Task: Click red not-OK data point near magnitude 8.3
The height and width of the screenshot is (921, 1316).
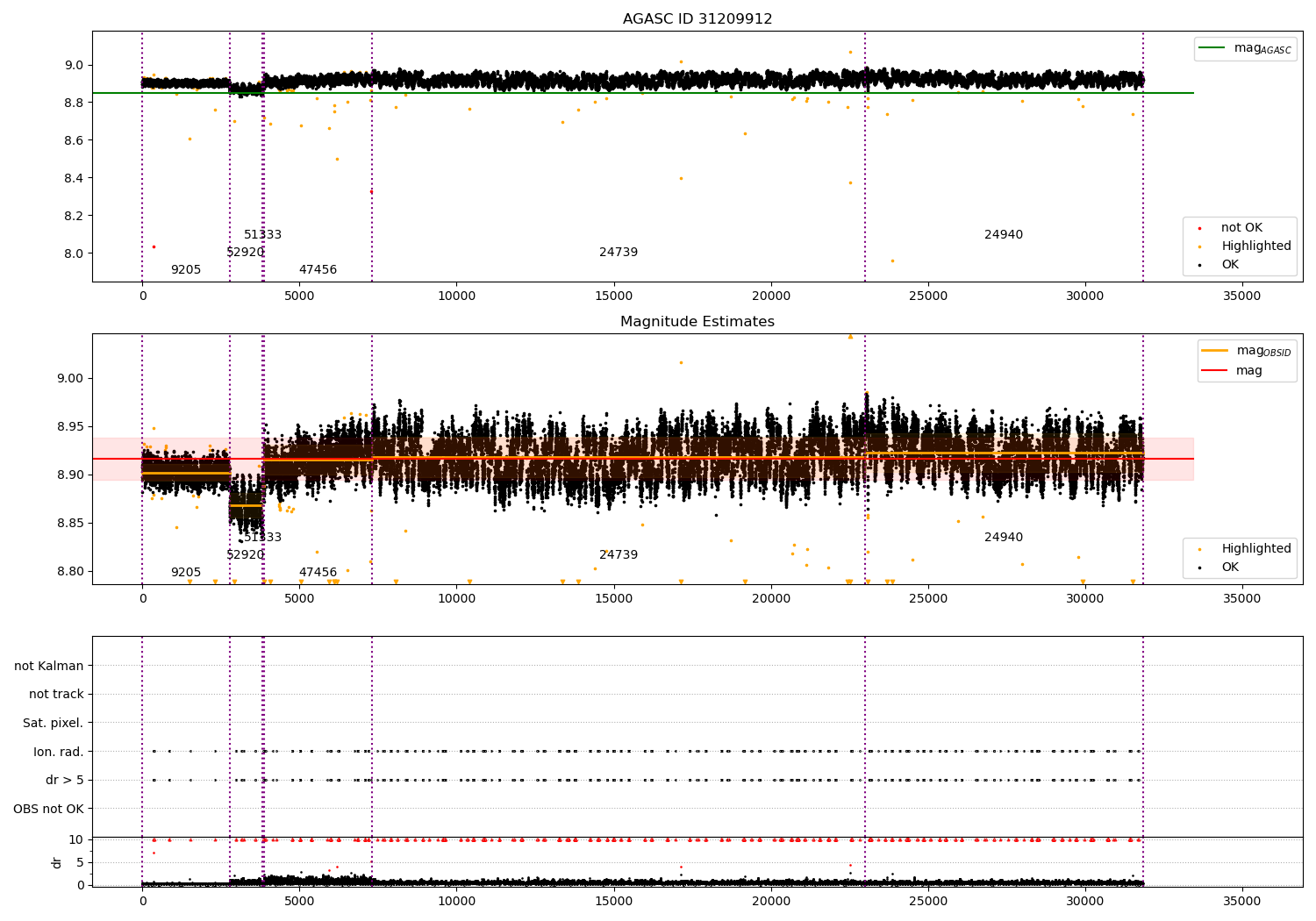Action: coord(371,191)
